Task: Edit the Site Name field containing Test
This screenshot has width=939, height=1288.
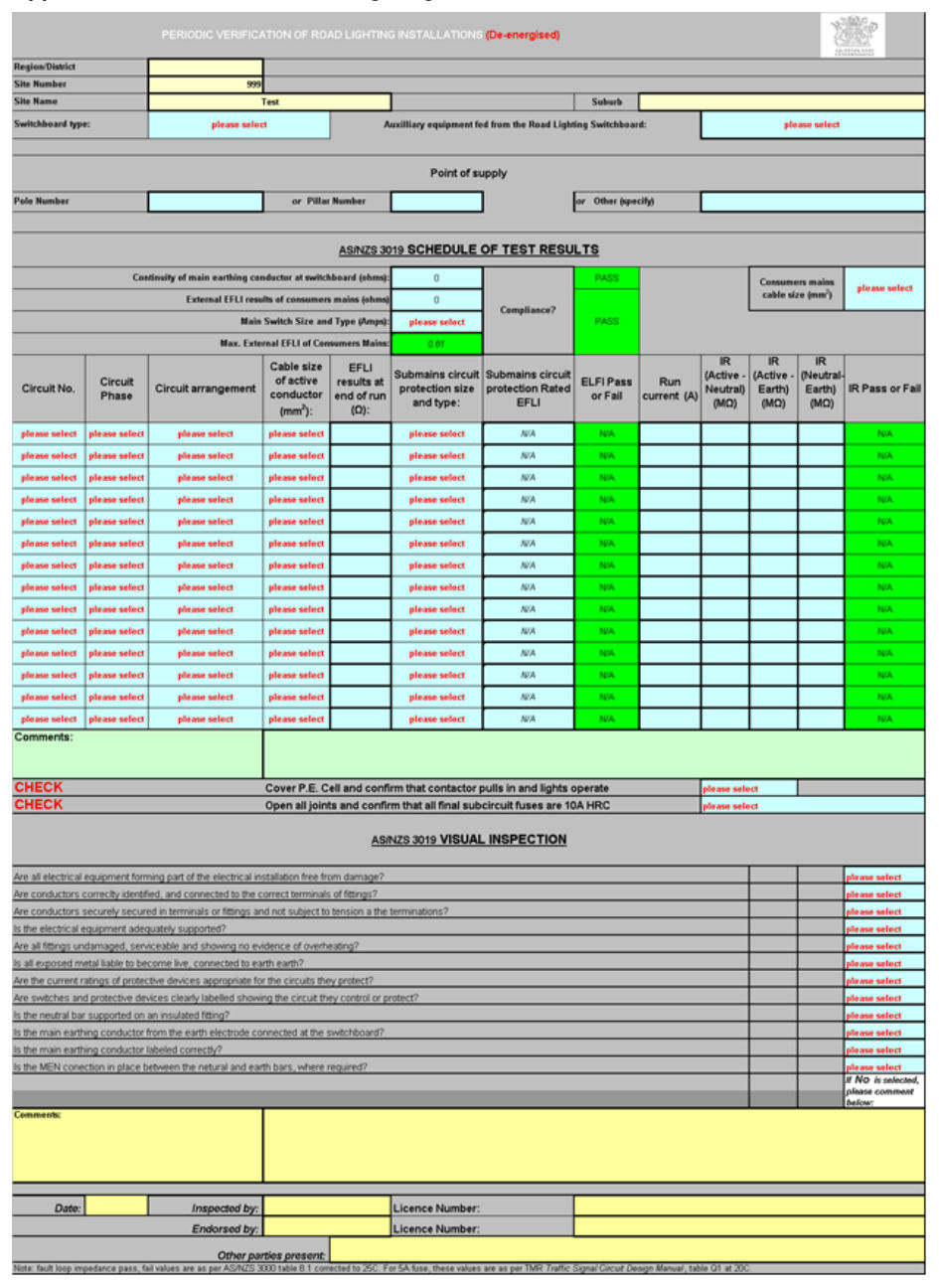Action: 270,101
